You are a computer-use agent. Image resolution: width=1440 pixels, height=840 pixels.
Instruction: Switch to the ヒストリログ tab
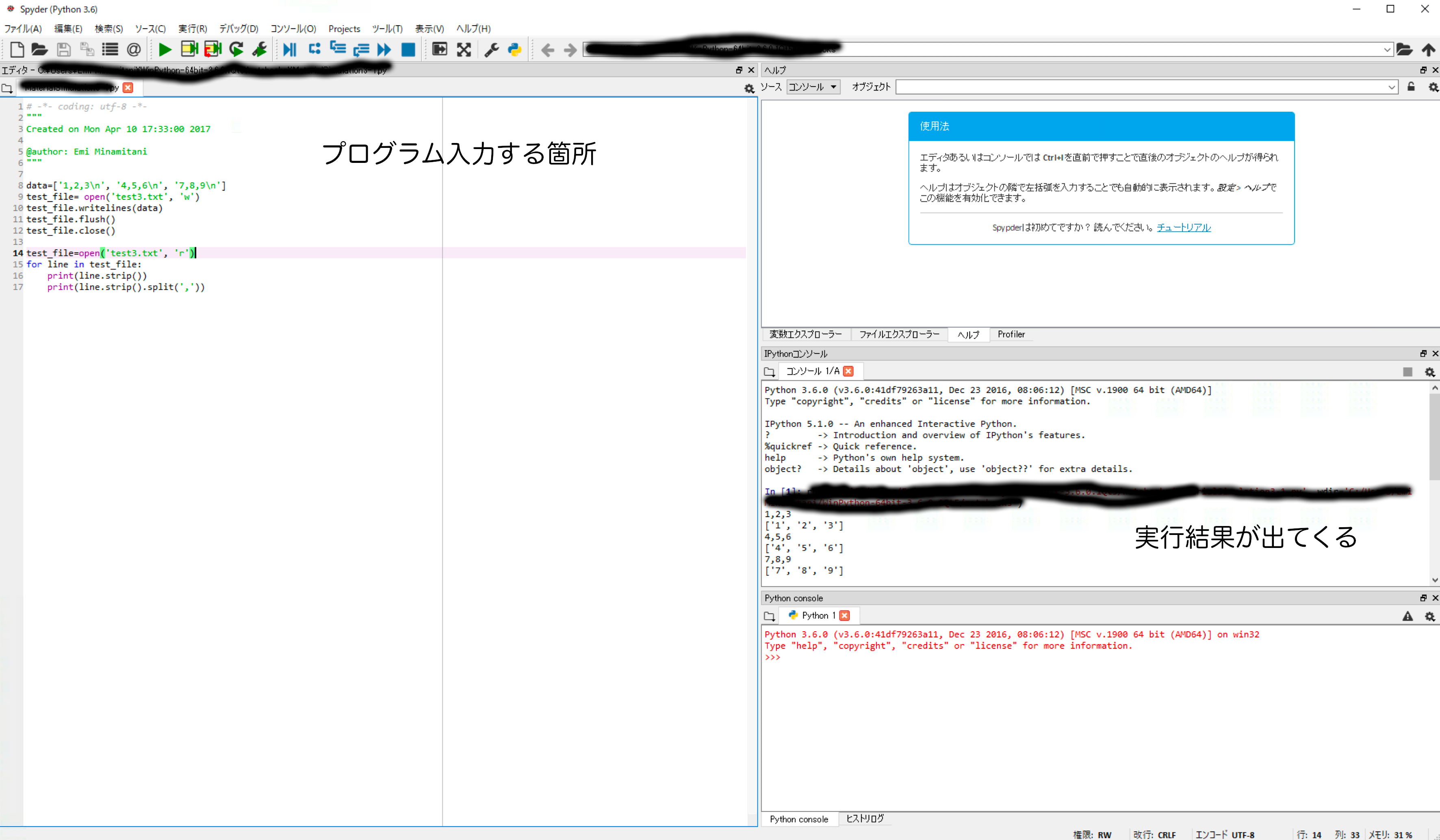pos(865,818)
